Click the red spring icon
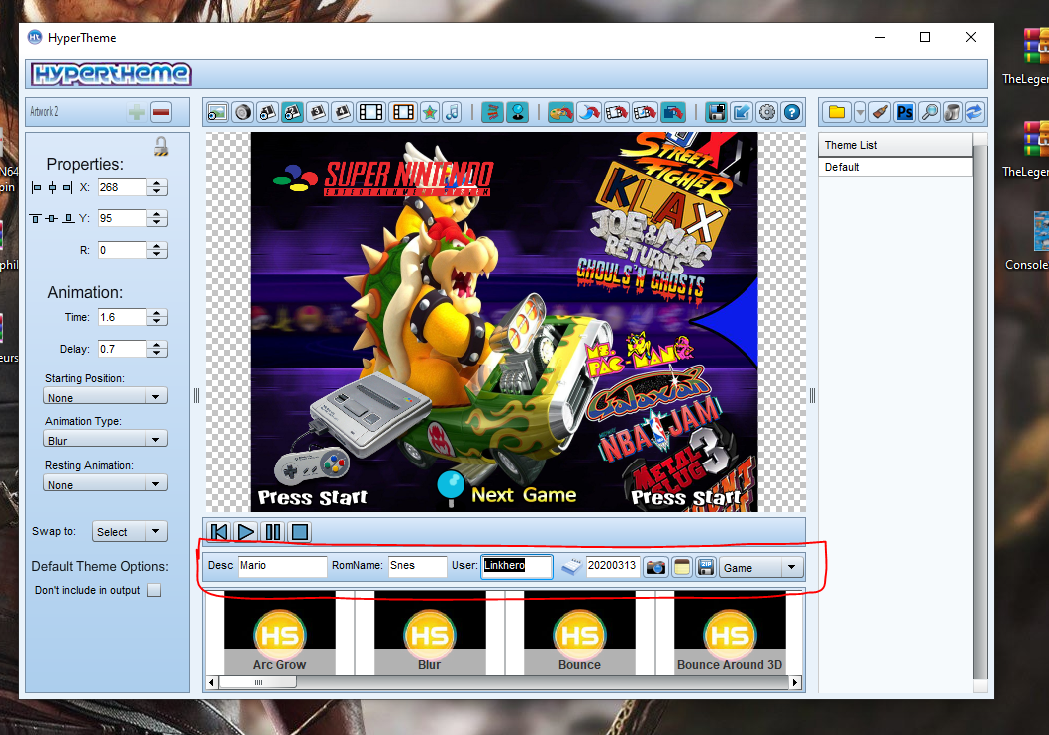This screenshot has width=1049, height=735. click(x=492, y=112)
